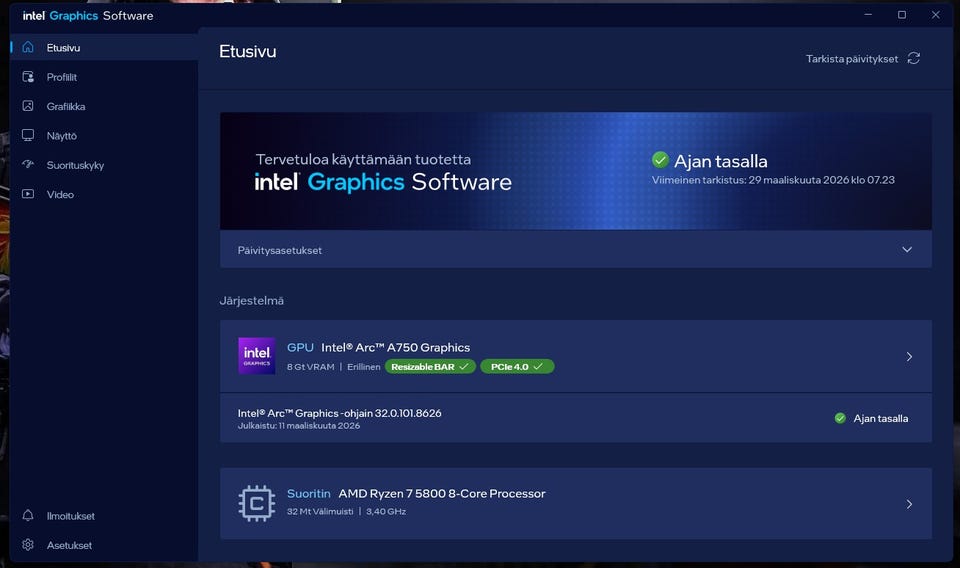Click the Näyttö monitor icon
Image resolution: width=960 pixels, height=568 pixels.
click(x=28, y=135)
